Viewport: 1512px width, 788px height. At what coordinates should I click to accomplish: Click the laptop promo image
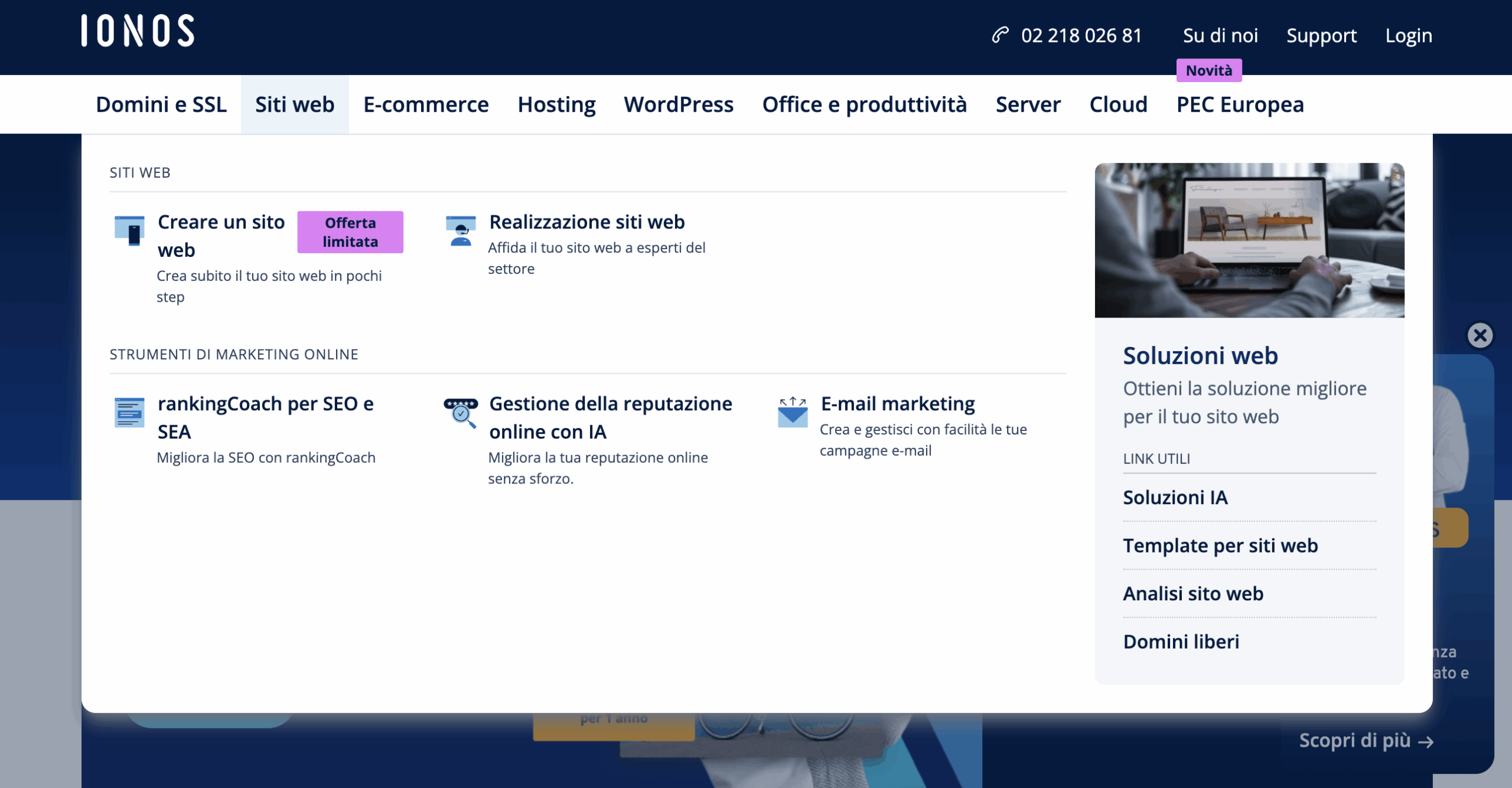click(x=1249, y=240)
